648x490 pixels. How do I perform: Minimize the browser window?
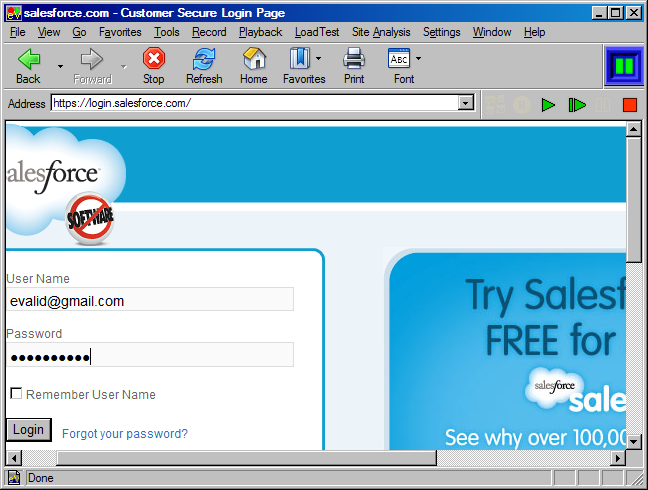[599, 13]
